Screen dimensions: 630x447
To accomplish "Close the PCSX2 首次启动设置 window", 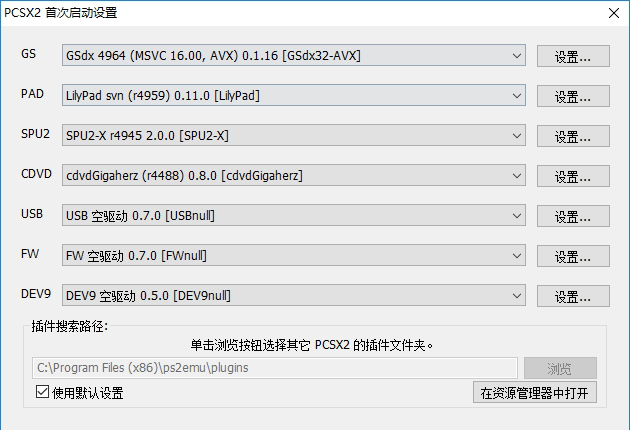I will [x=612, y=13].
